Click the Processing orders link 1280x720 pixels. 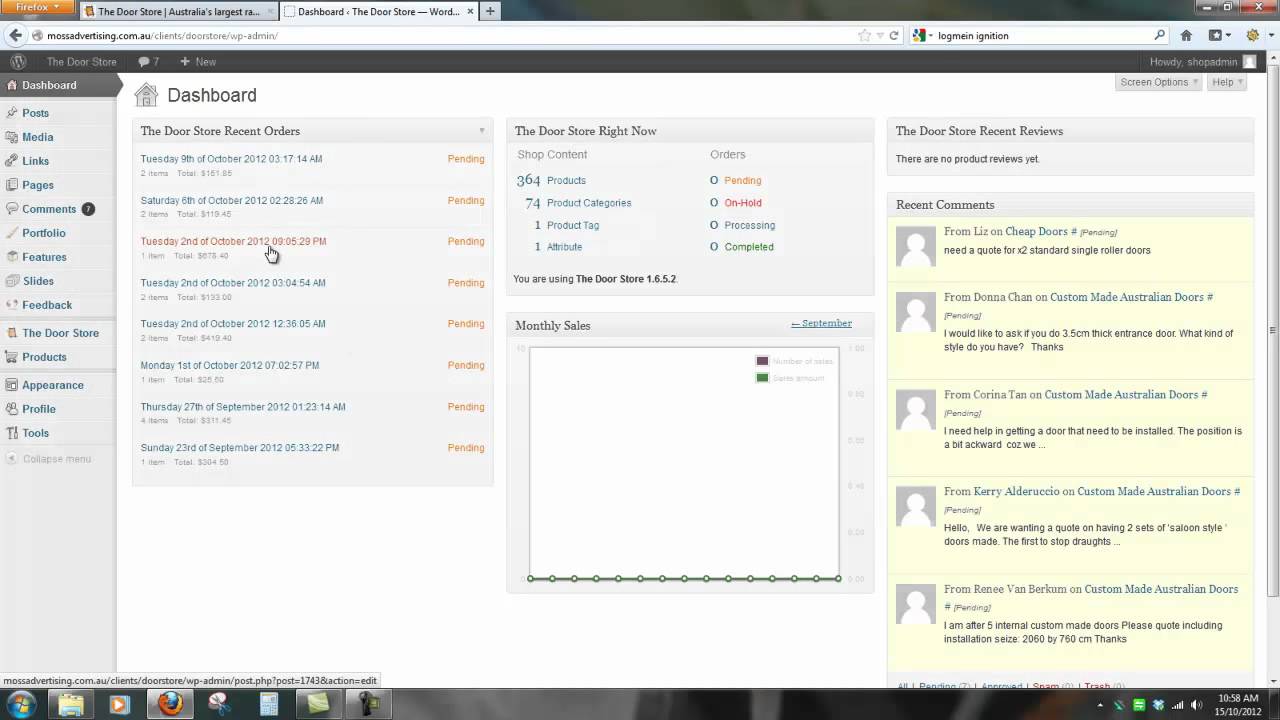[x=749, y=225]
